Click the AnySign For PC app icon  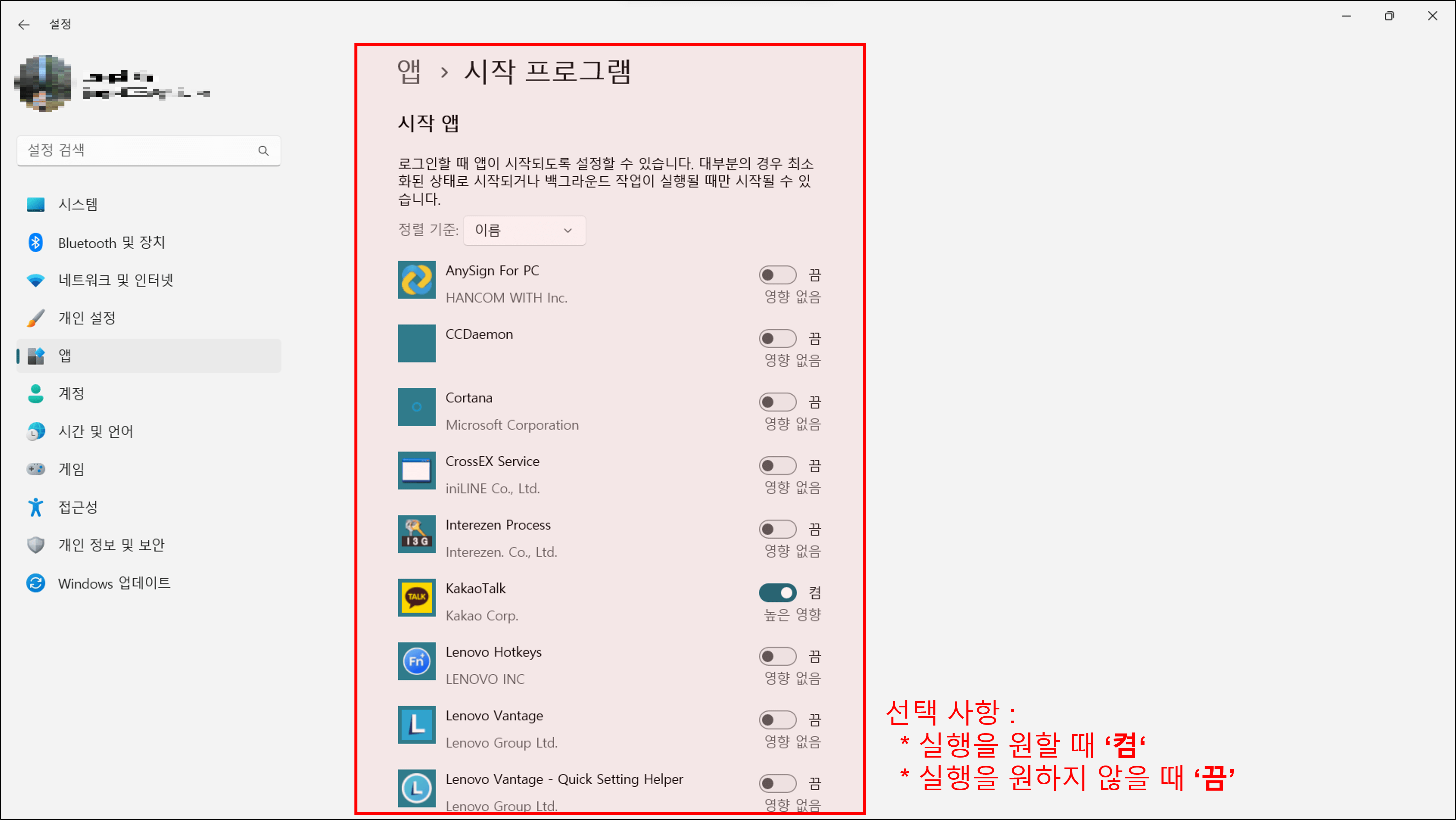(417, 280)
